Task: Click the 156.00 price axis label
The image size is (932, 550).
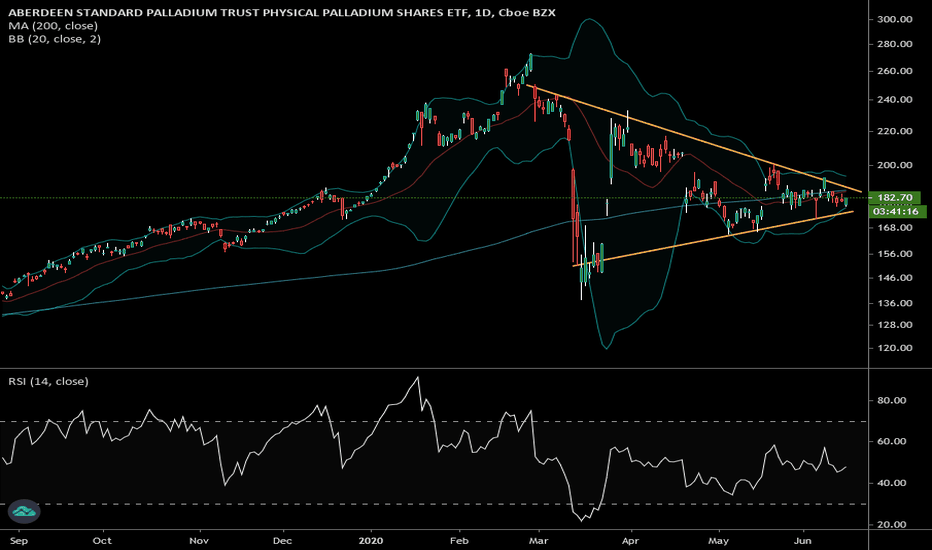Action: pyautogui.click(x=895, y=253)
